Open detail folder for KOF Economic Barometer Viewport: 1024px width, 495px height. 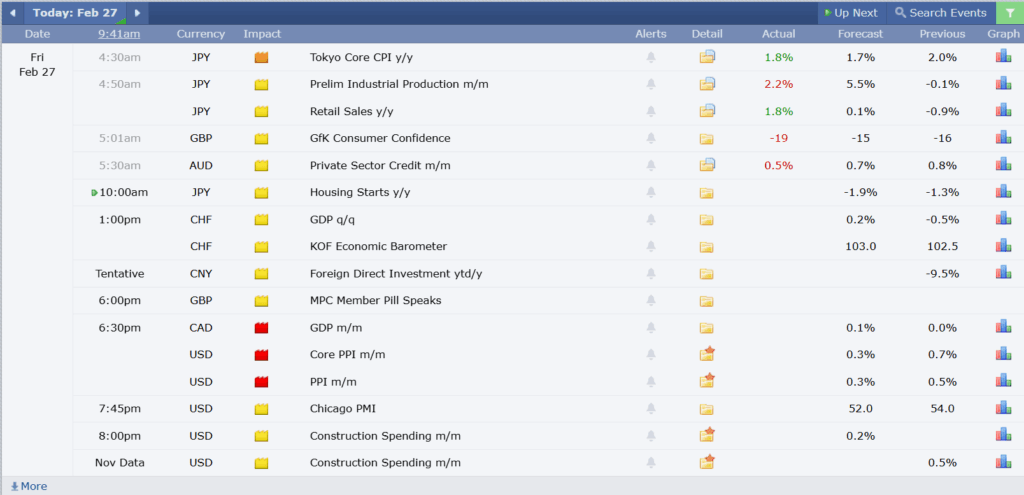(x=707, y=246)
